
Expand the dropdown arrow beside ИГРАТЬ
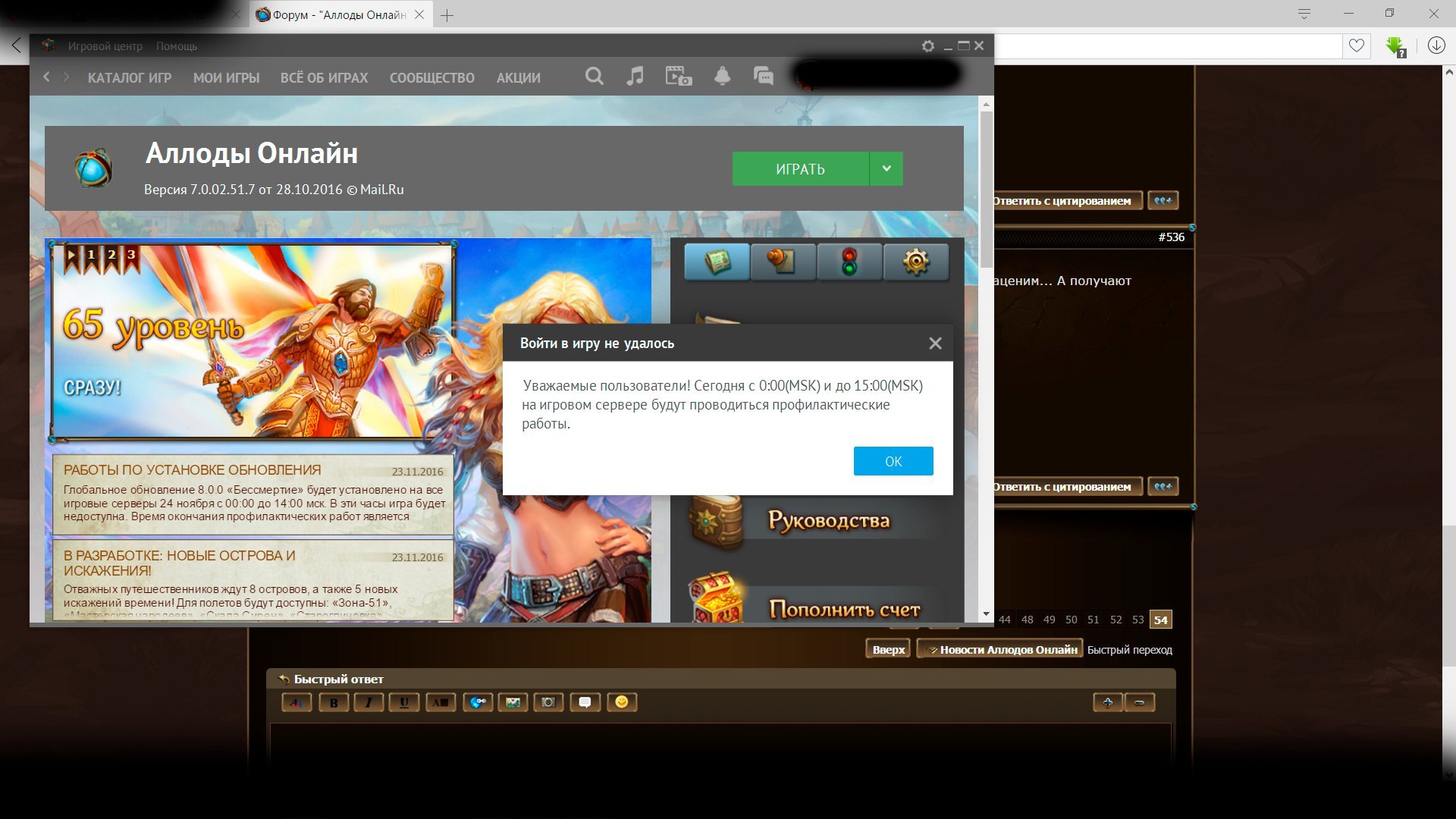click(886, 168)
